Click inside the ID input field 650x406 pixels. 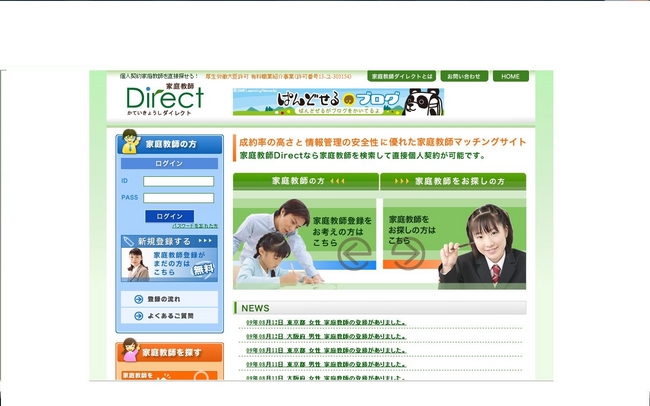pyautogui.click(x=178, y=181)
